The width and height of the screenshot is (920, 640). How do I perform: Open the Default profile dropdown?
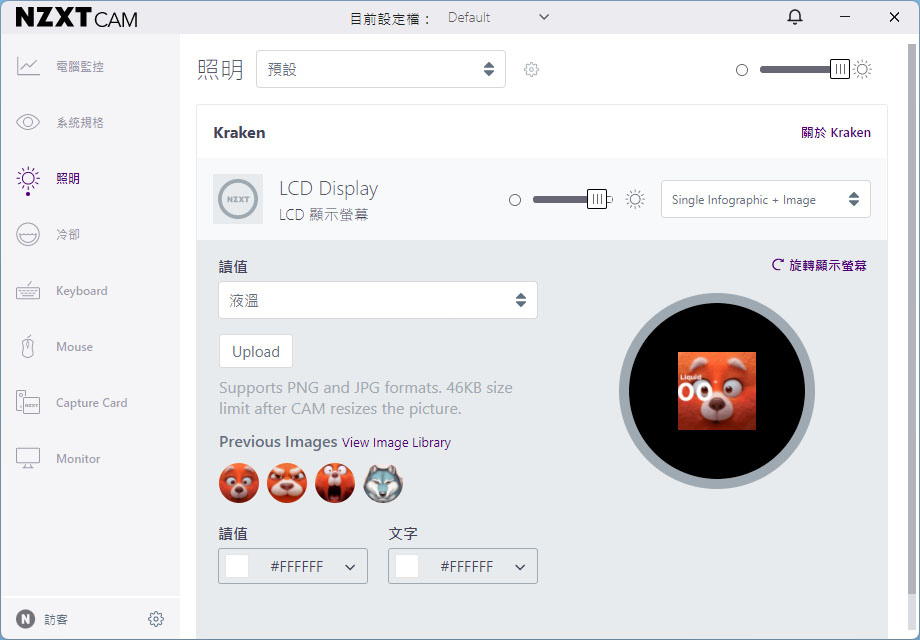(498, 18)
